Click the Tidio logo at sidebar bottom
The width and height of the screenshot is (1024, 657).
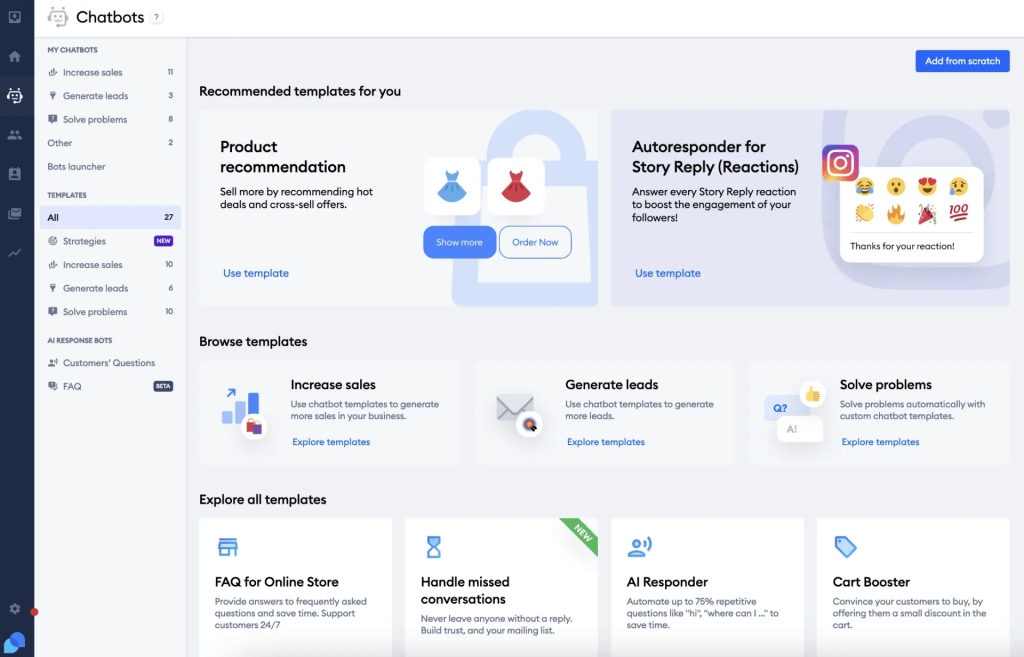[15, 641]
